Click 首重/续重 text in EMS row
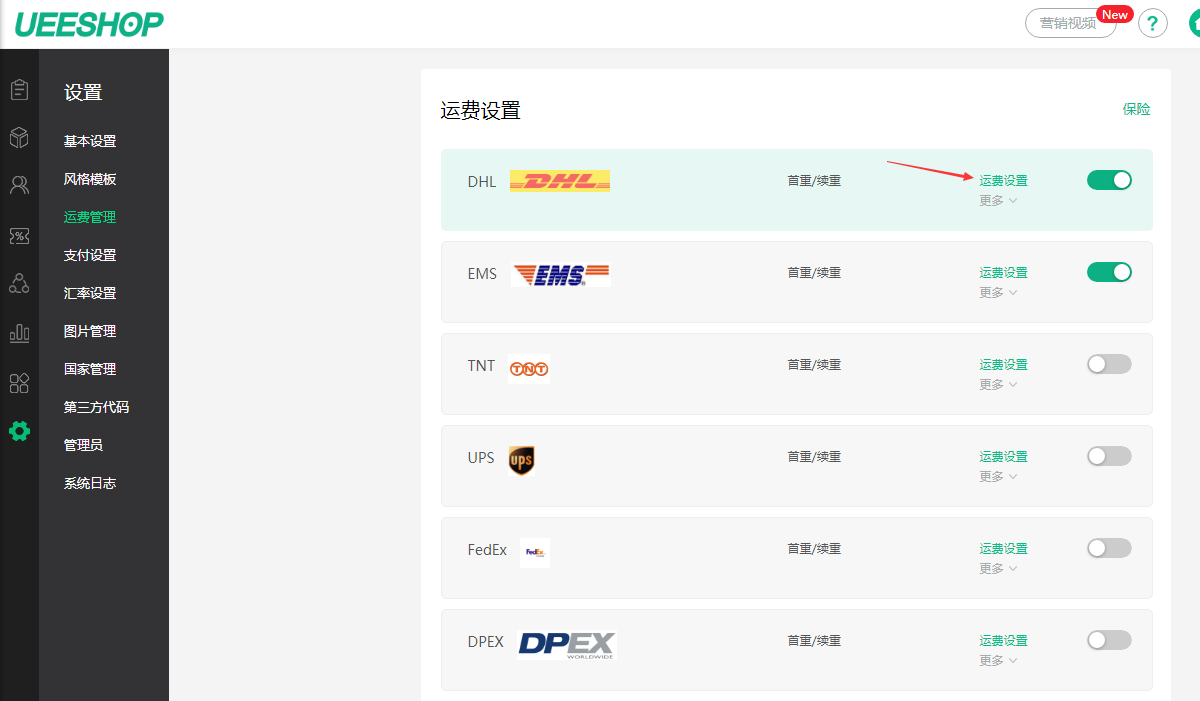Viewport: 1200px width, 701px height. tap(814, 273)
